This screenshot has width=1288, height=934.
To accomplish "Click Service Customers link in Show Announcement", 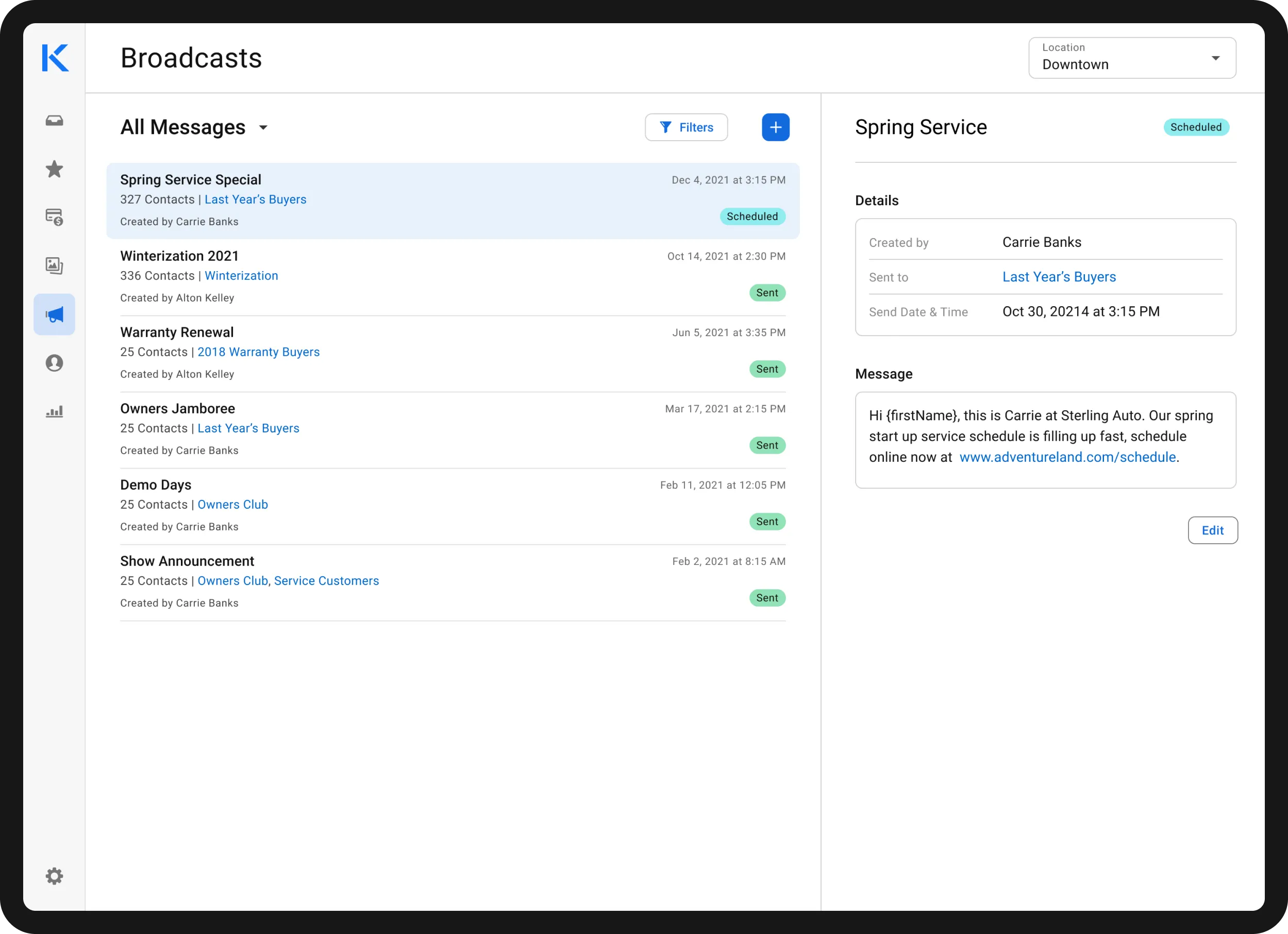I will [x=326, y=580].
